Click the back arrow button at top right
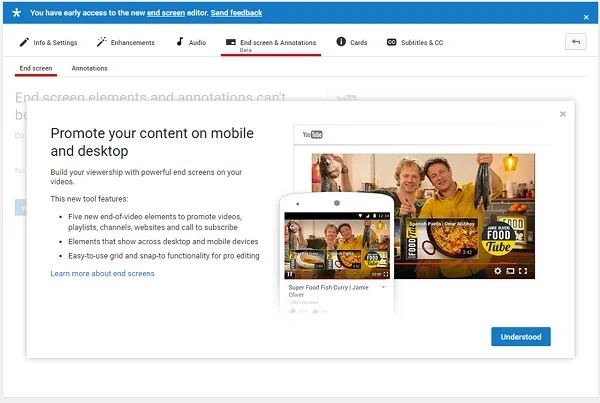The width and height of the screenshot is (600, 403). tap(575, 42)
